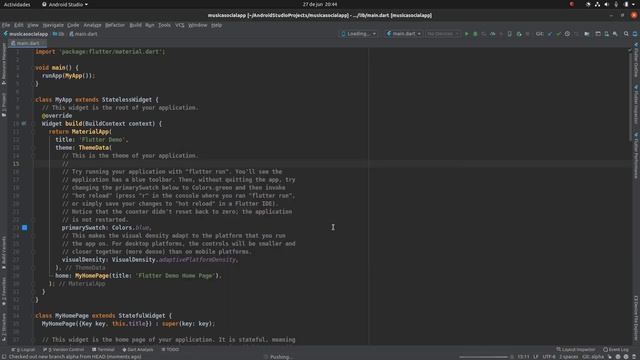
Task: Click the green Debug bug icon
Action: pyautogui.click(x=475, y=34)
